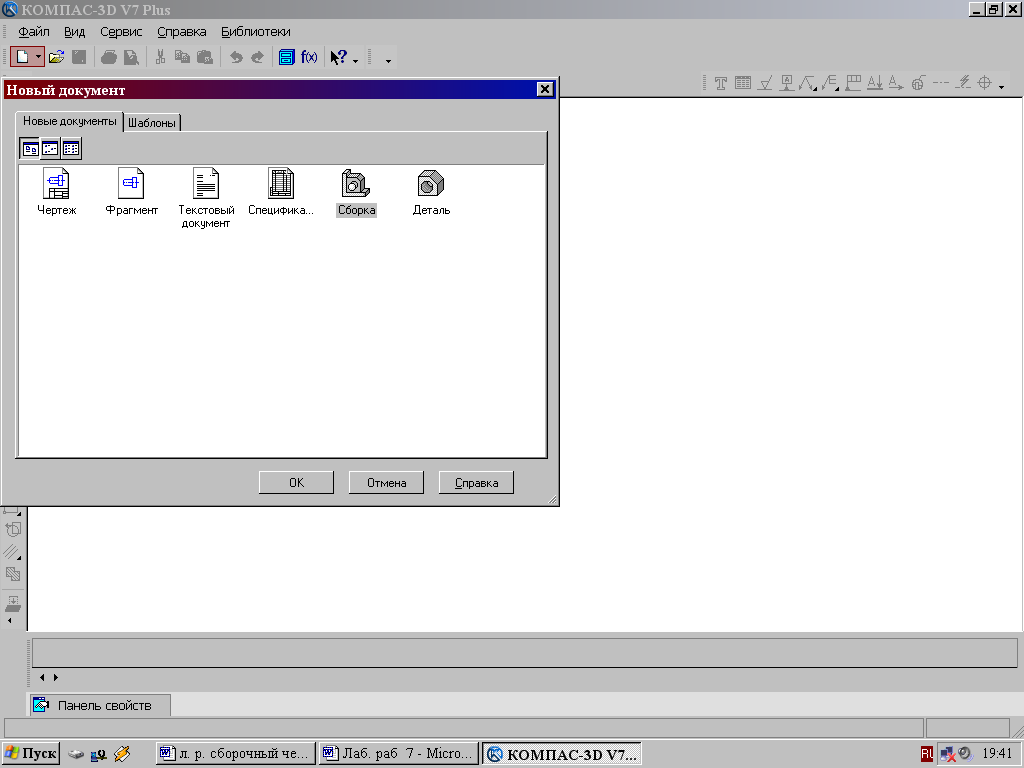Open the Справка menu

tap(182, 31)
